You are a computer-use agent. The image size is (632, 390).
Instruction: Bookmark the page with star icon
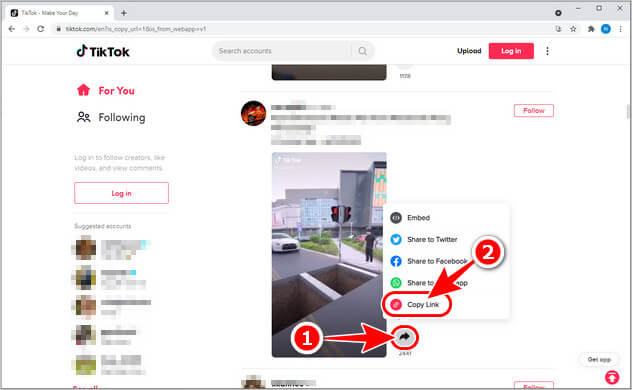[x=573, y=29]
